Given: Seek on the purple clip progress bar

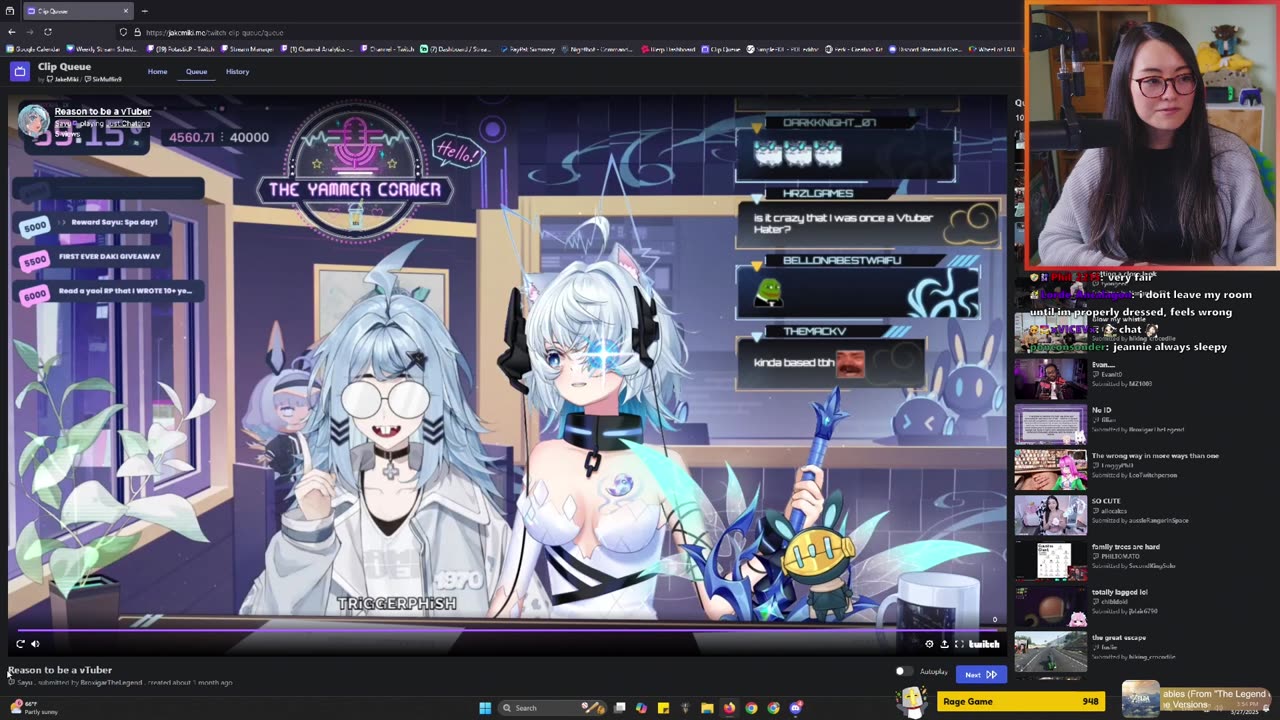Looking at the screenshot, I should (x=507, y=630).
